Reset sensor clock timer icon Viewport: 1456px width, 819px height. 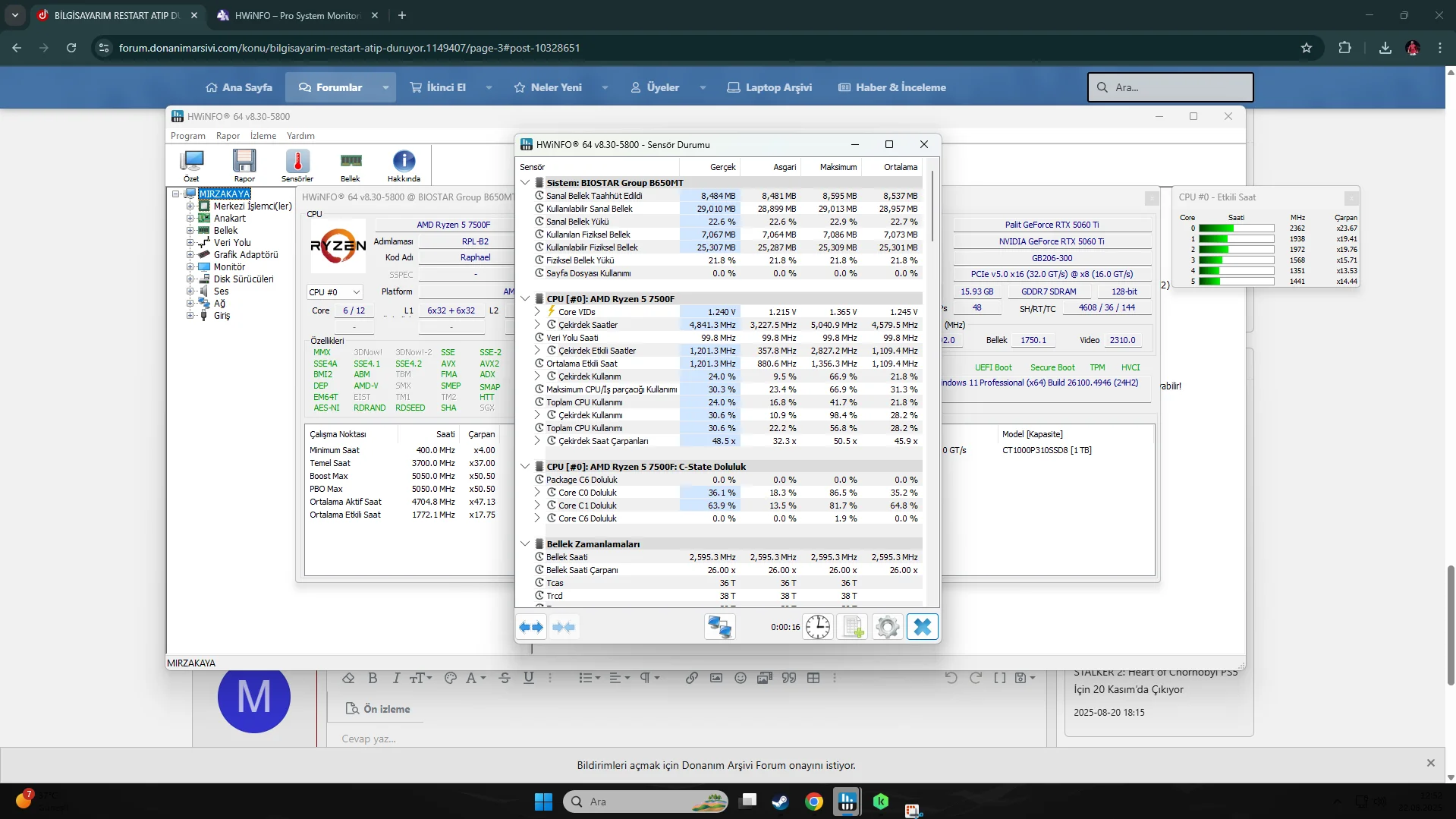coord(818,627)
